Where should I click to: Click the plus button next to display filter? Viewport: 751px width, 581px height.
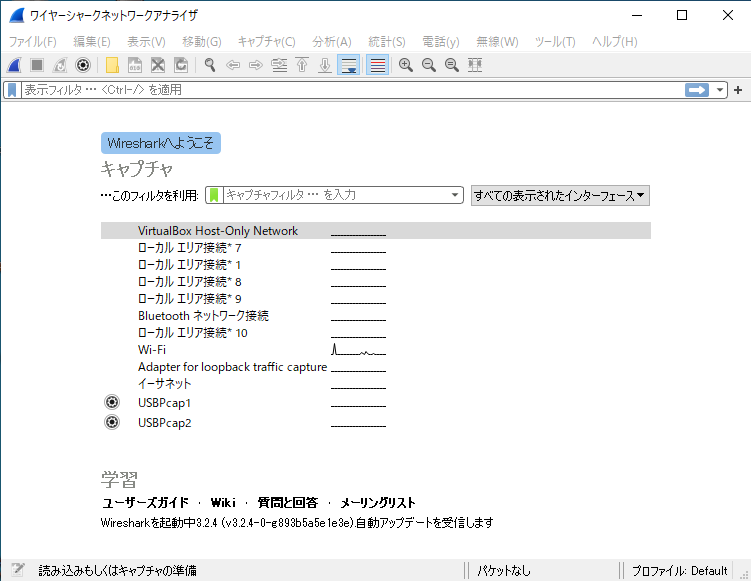pyautogui.click(x=738, y=90)
